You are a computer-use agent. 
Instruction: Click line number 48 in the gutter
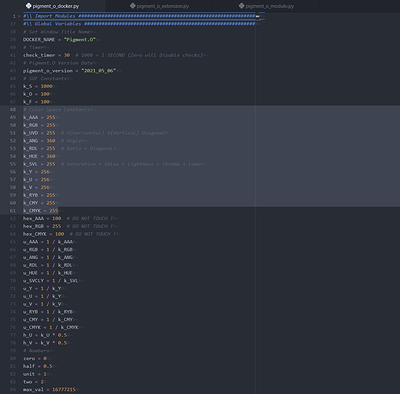(13, 109)
